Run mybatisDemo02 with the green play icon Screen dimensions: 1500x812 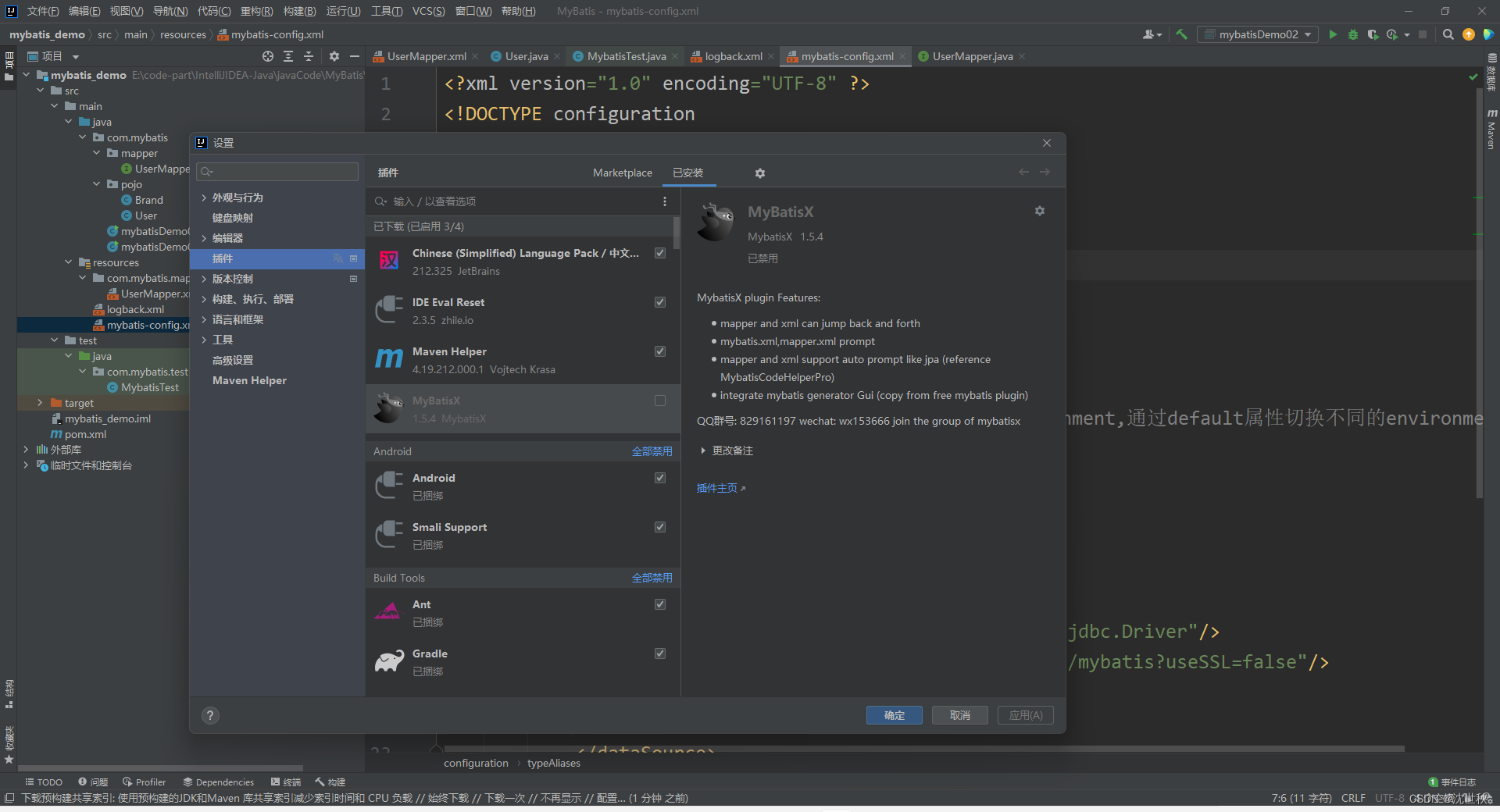tap(1333, 34)
